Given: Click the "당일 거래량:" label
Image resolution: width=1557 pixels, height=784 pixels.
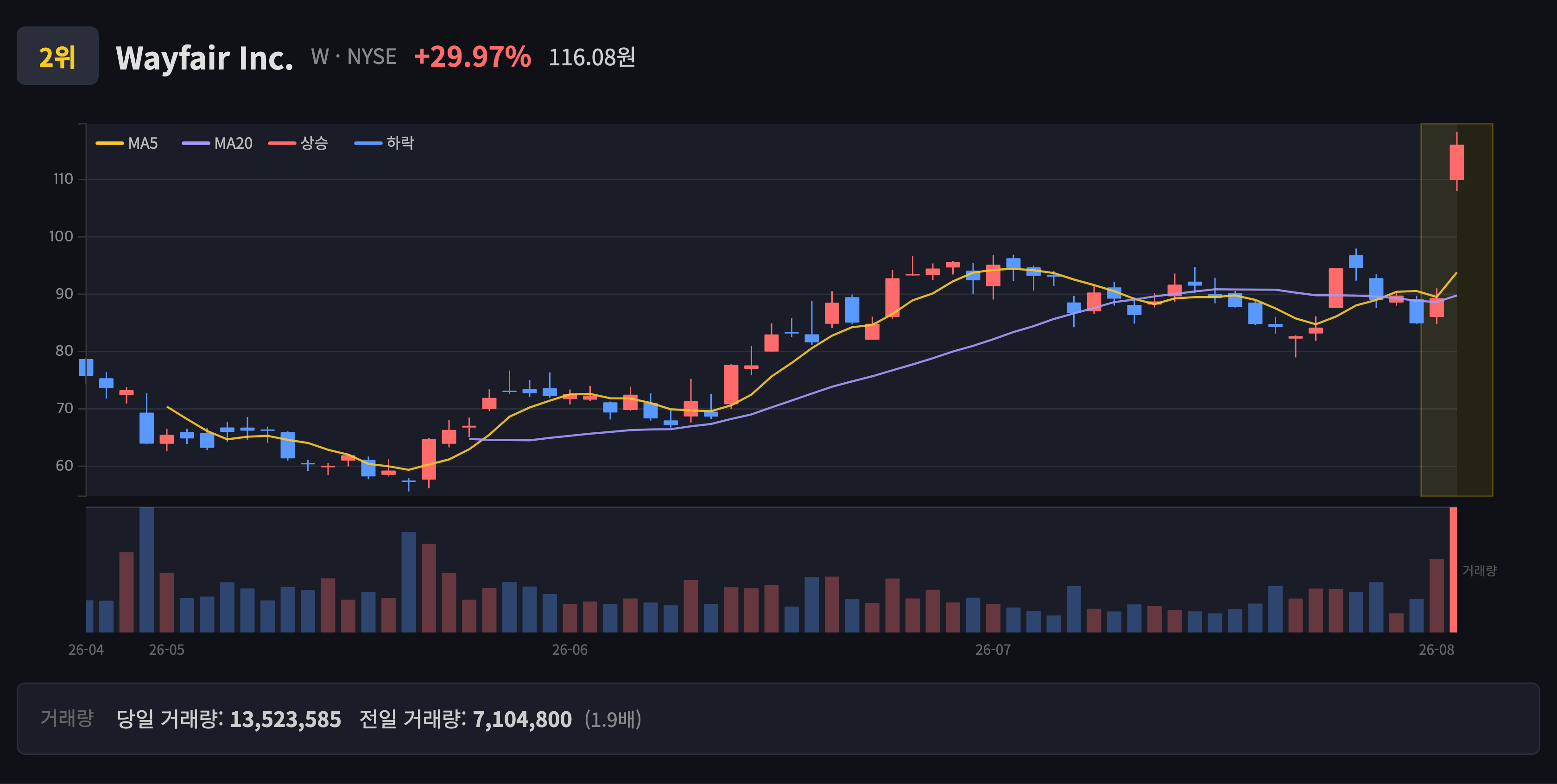Looking at the screenshot, I should [170, 719].
